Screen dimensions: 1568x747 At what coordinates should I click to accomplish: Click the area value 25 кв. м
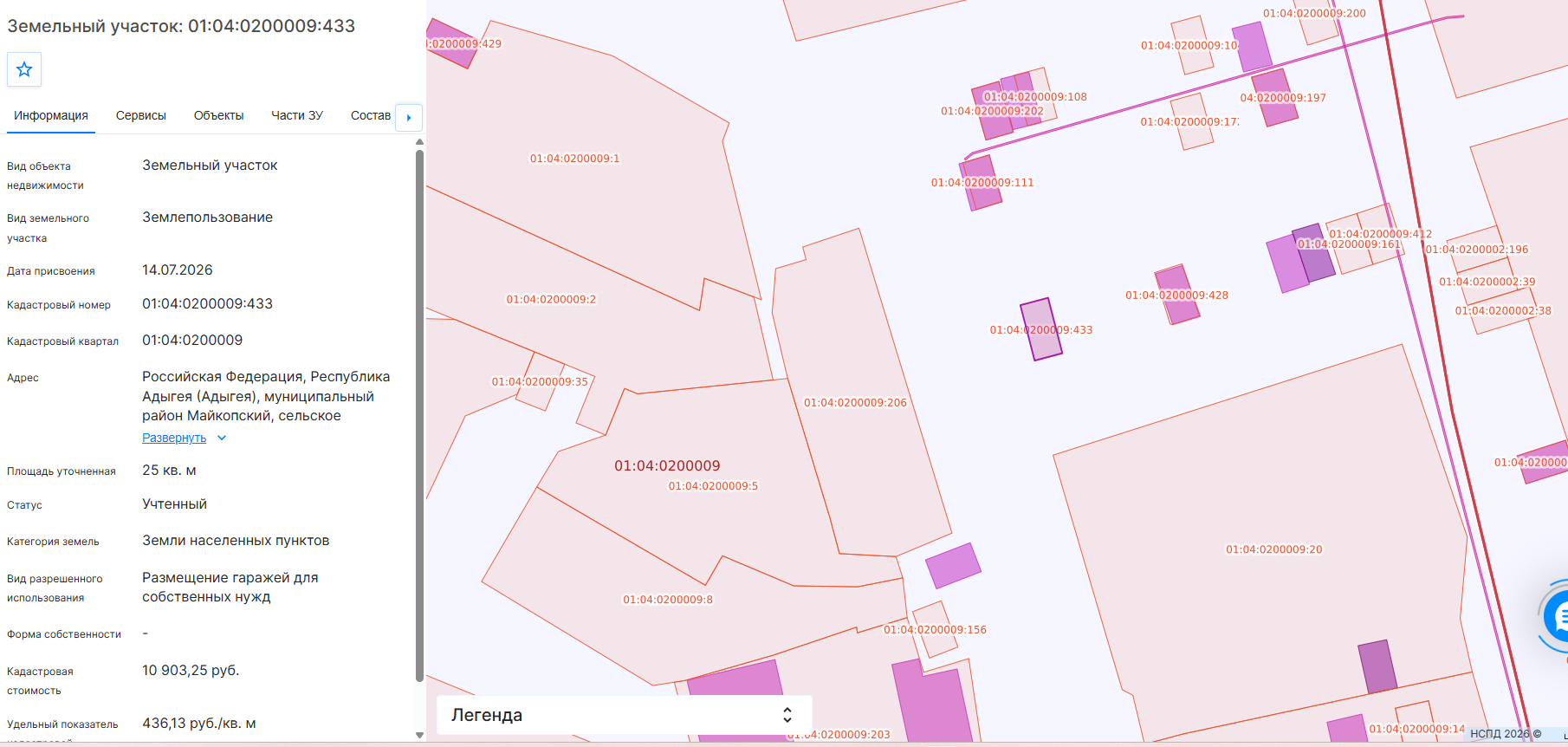click(169, 471)
